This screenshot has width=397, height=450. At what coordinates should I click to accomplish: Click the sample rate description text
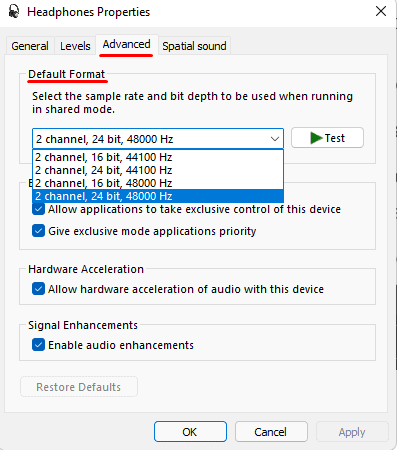pyautogui.click(x=192, y=103)
